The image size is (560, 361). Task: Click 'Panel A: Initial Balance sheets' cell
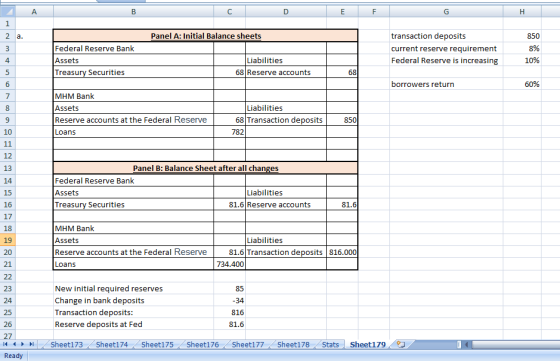tap(205, 36)
